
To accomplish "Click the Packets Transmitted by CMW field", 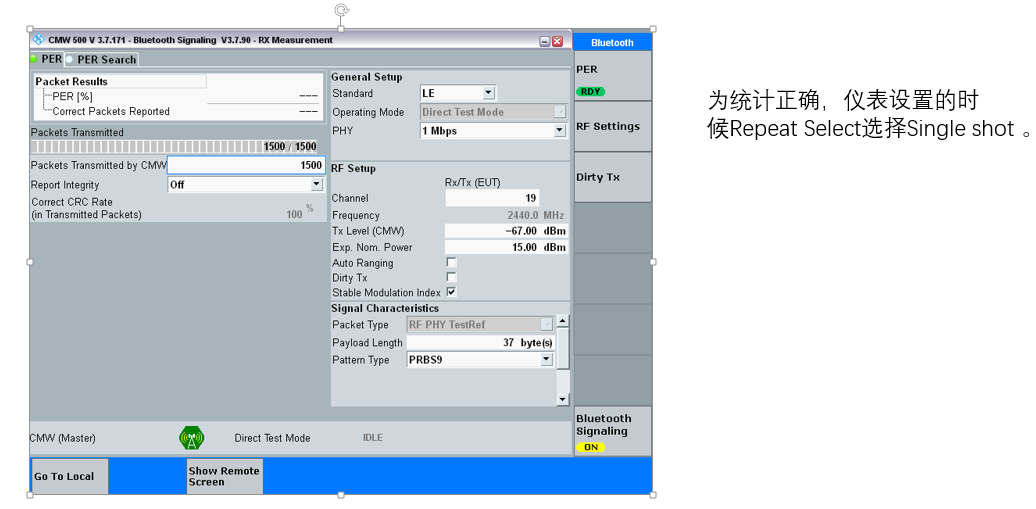I will [x=246, y=165].
